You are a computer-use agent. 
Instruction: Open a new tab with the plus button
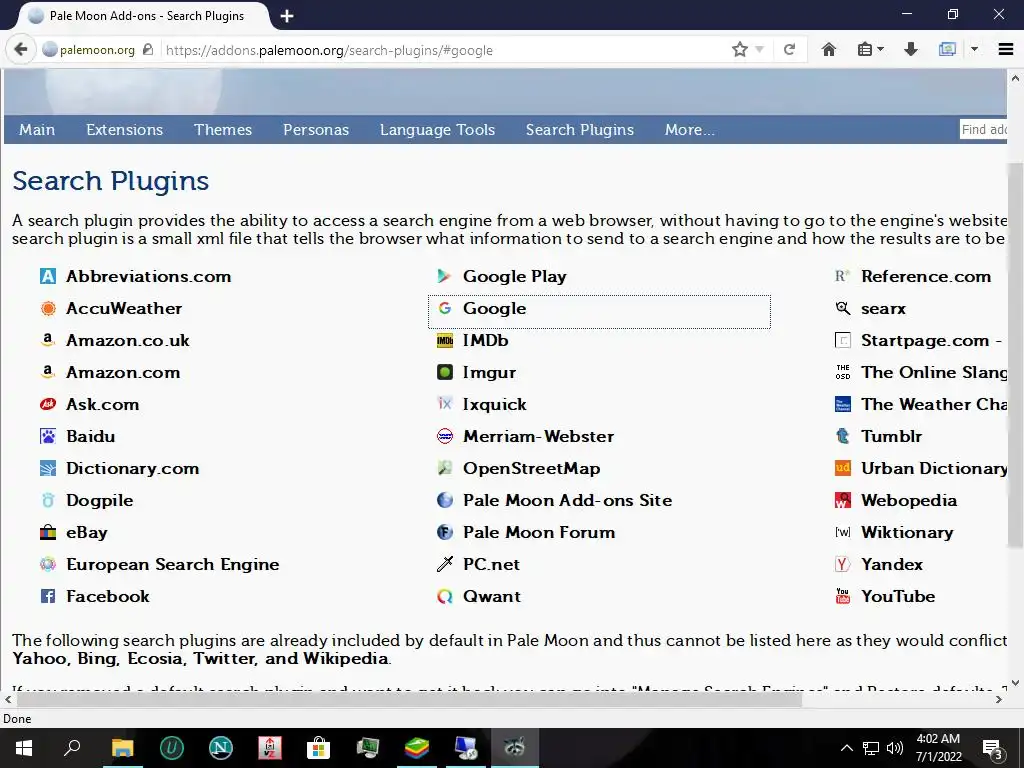tap(287, 16)
